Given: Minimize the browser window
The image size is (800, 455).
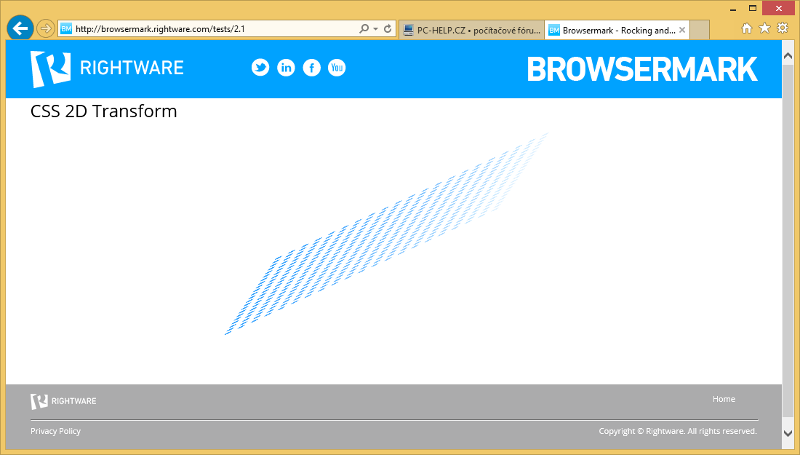Looking at the screenshot, I should (733, 9).
